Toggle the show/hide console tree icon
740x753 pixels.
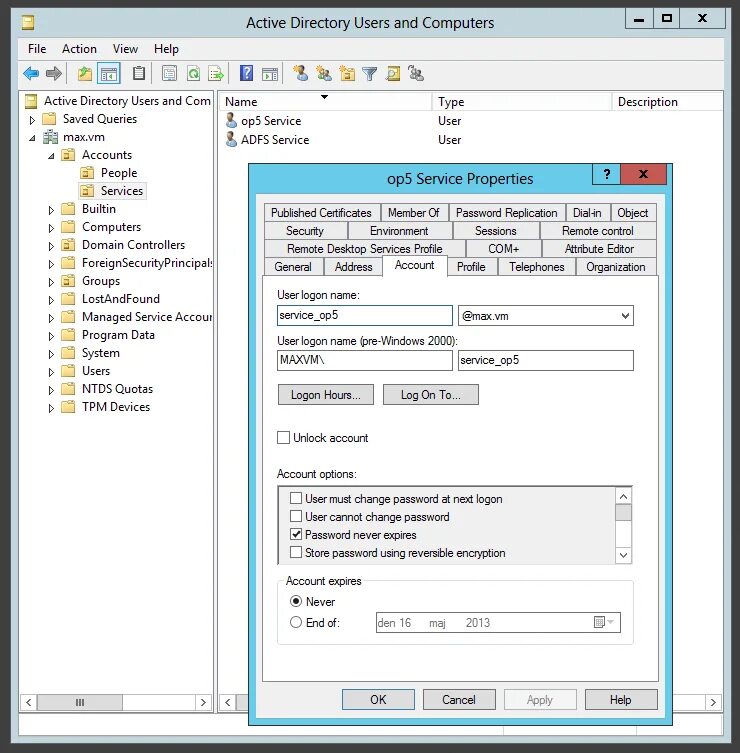click(x=109, y=73)
